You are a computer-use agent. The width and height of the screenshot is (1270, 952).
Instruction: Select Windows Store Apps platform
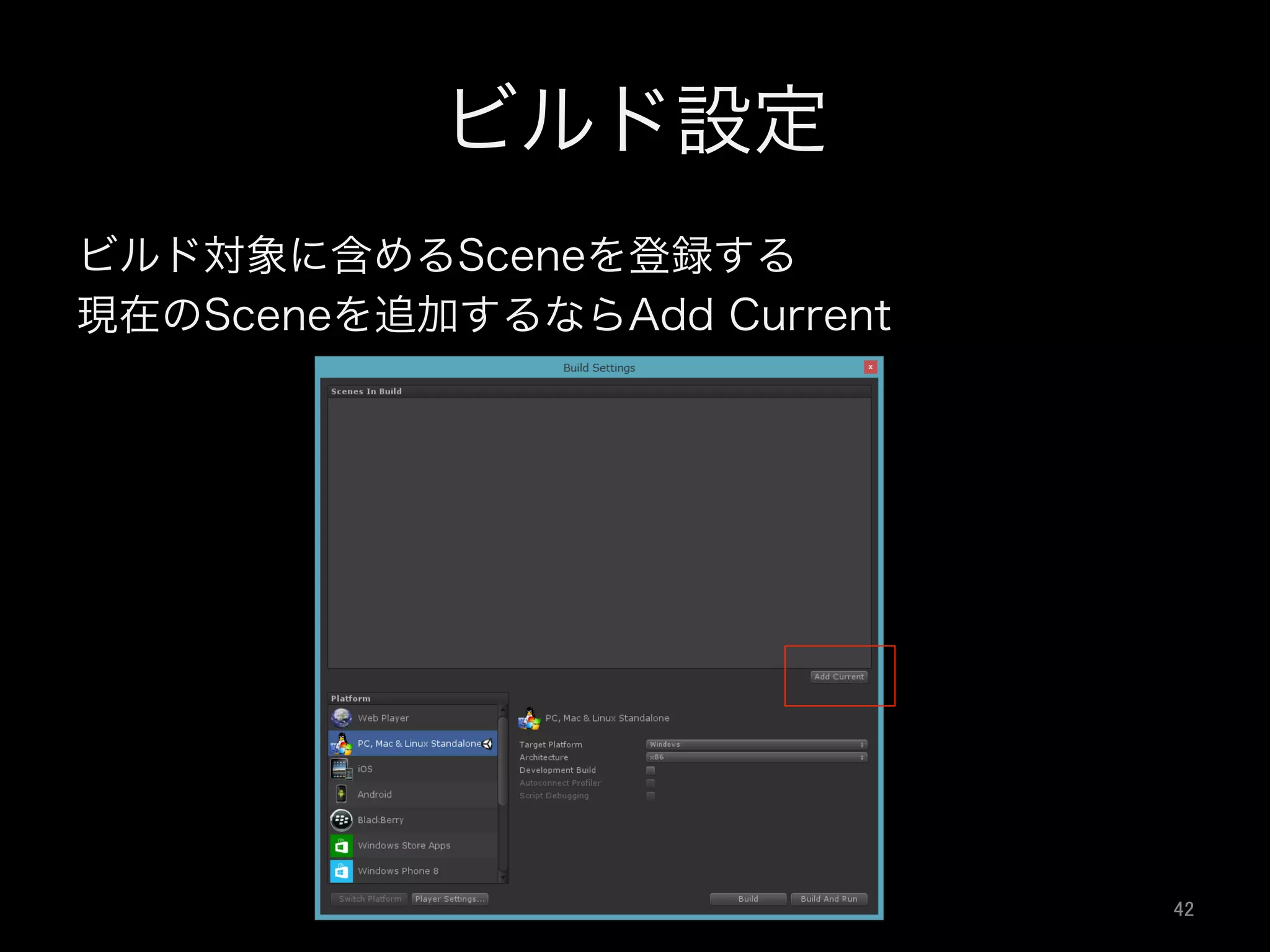coord(413,845)
